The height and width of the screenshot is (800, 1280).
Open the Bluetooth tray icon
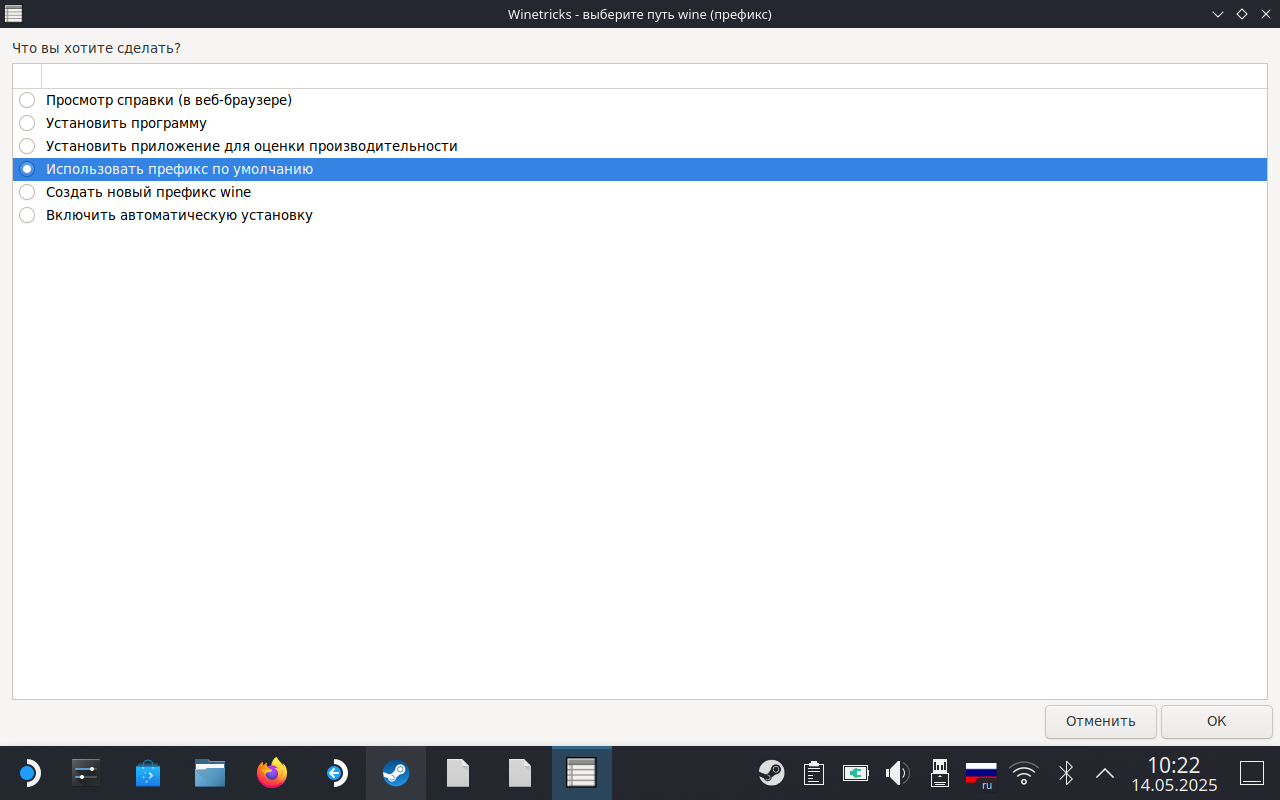1066,773
